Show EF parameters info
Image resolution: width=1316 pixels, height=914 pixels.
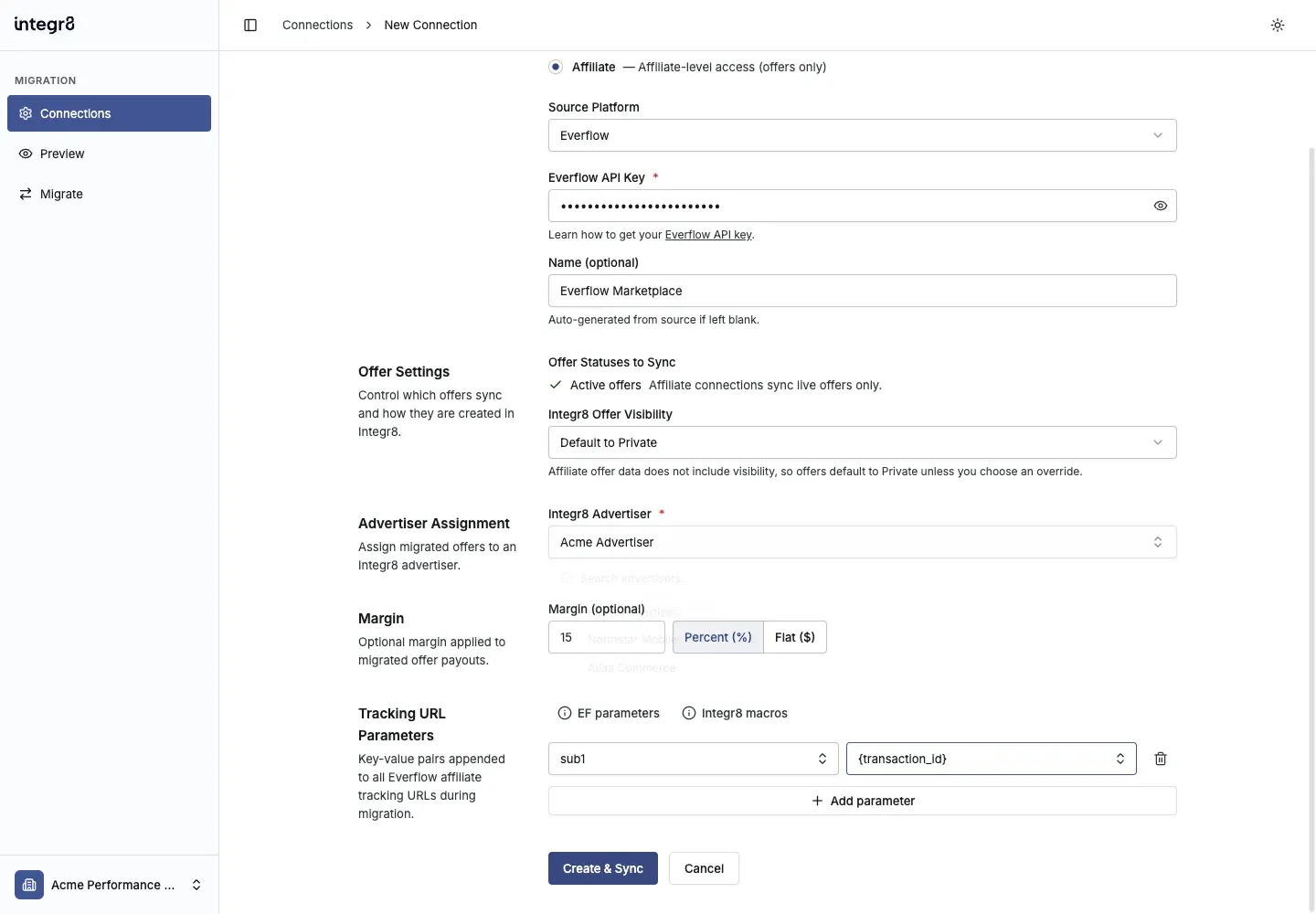pyautogui.click(x=609, y=713)
